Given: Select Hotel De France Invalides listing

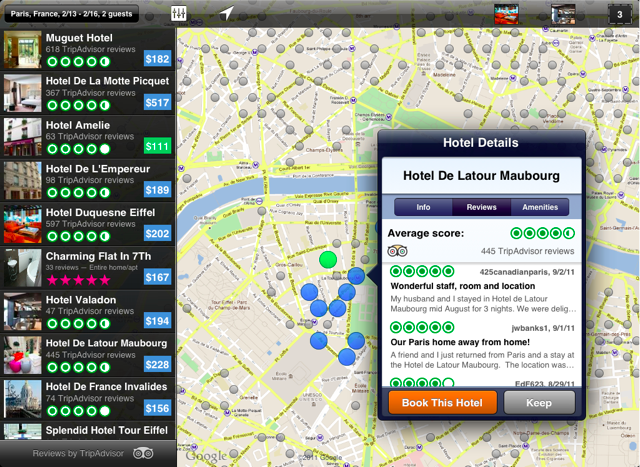Looking at the screenshot, I should pyautogui.click(x=88, y=399).
